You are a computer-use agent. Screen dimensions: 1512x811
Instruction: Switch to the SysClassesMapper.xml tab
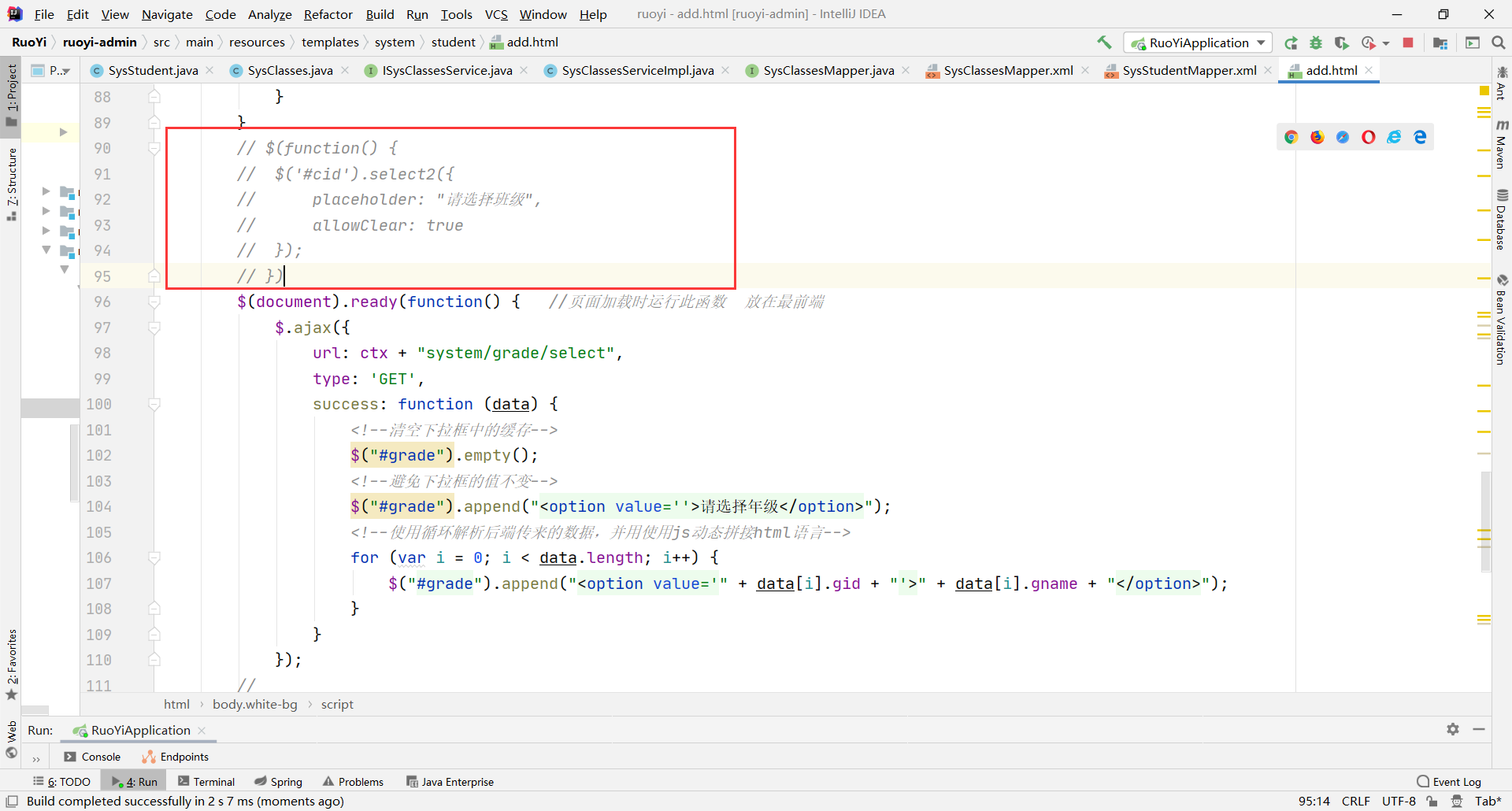(1007, 71)
